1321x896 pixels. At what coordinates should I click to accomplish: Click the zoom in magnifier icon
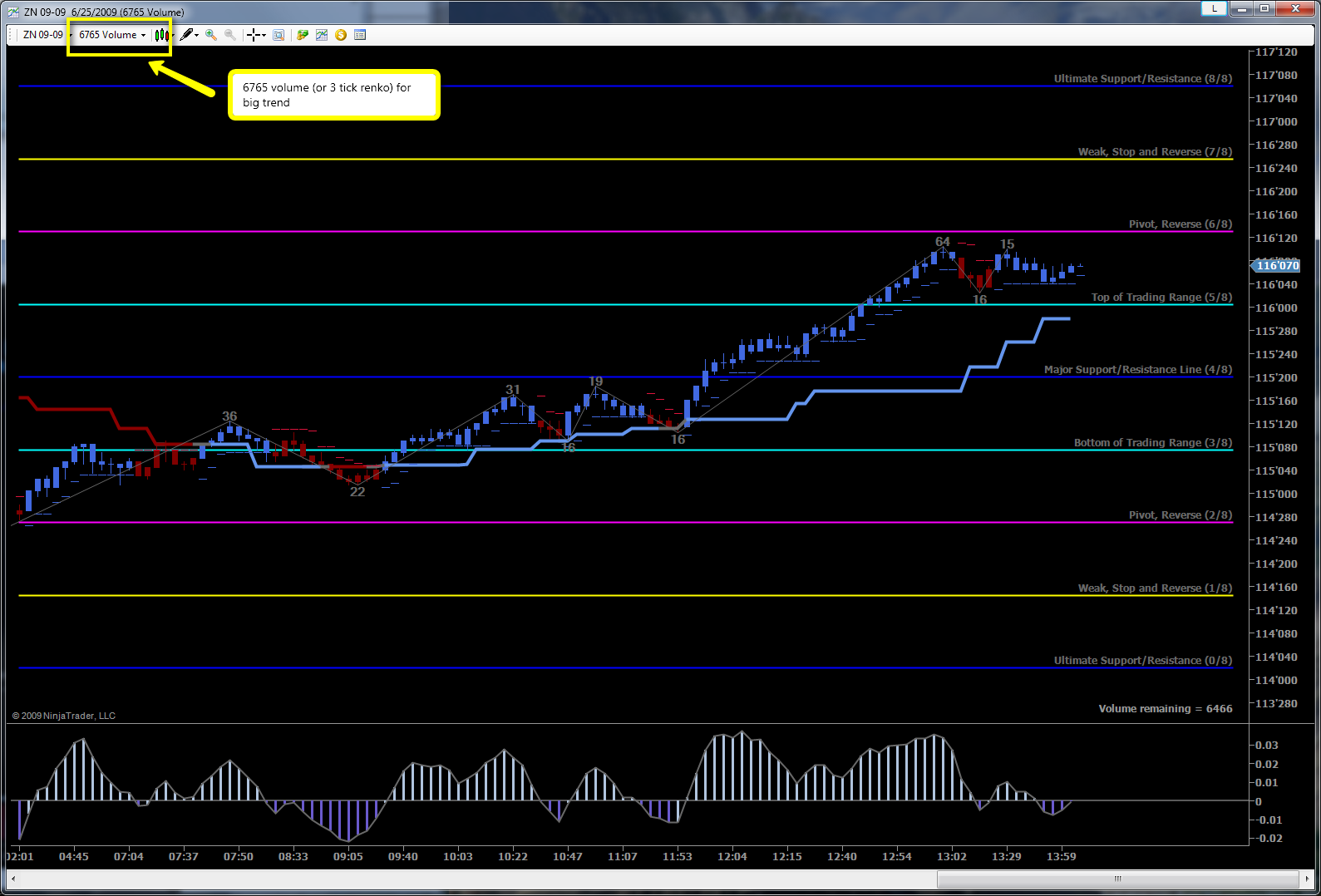(211, 35)
